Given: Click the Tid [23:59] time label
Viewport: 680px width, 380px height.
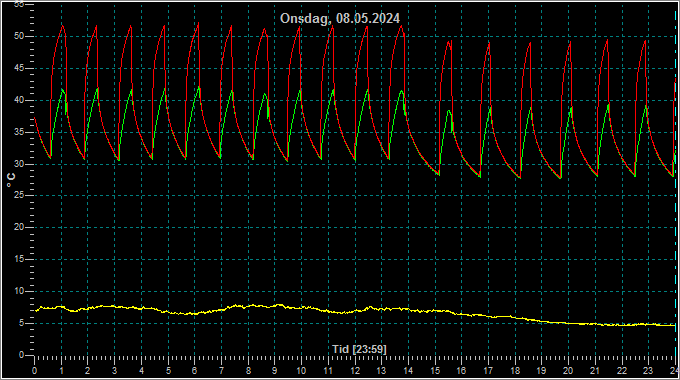Looking at the screenshot, I should [359, 349].
